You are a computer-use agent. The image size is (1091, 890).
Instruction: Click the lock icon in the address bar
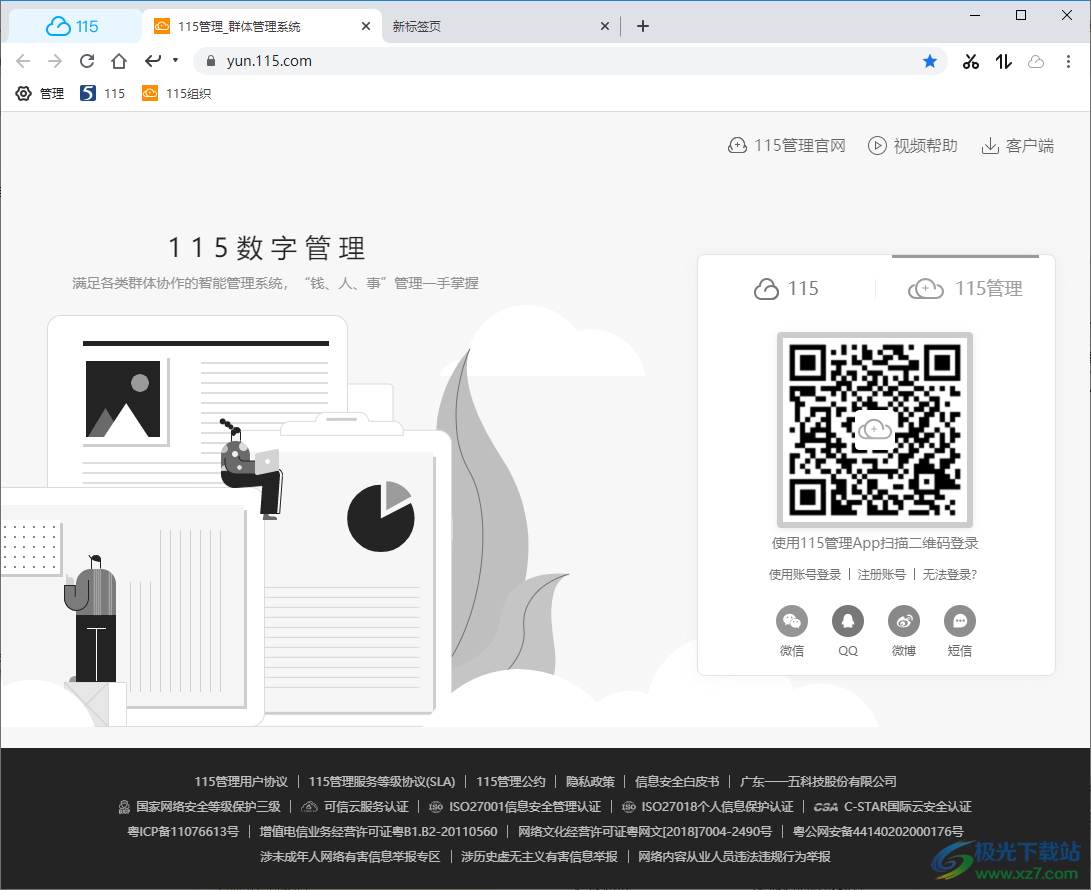pos(211,61)
